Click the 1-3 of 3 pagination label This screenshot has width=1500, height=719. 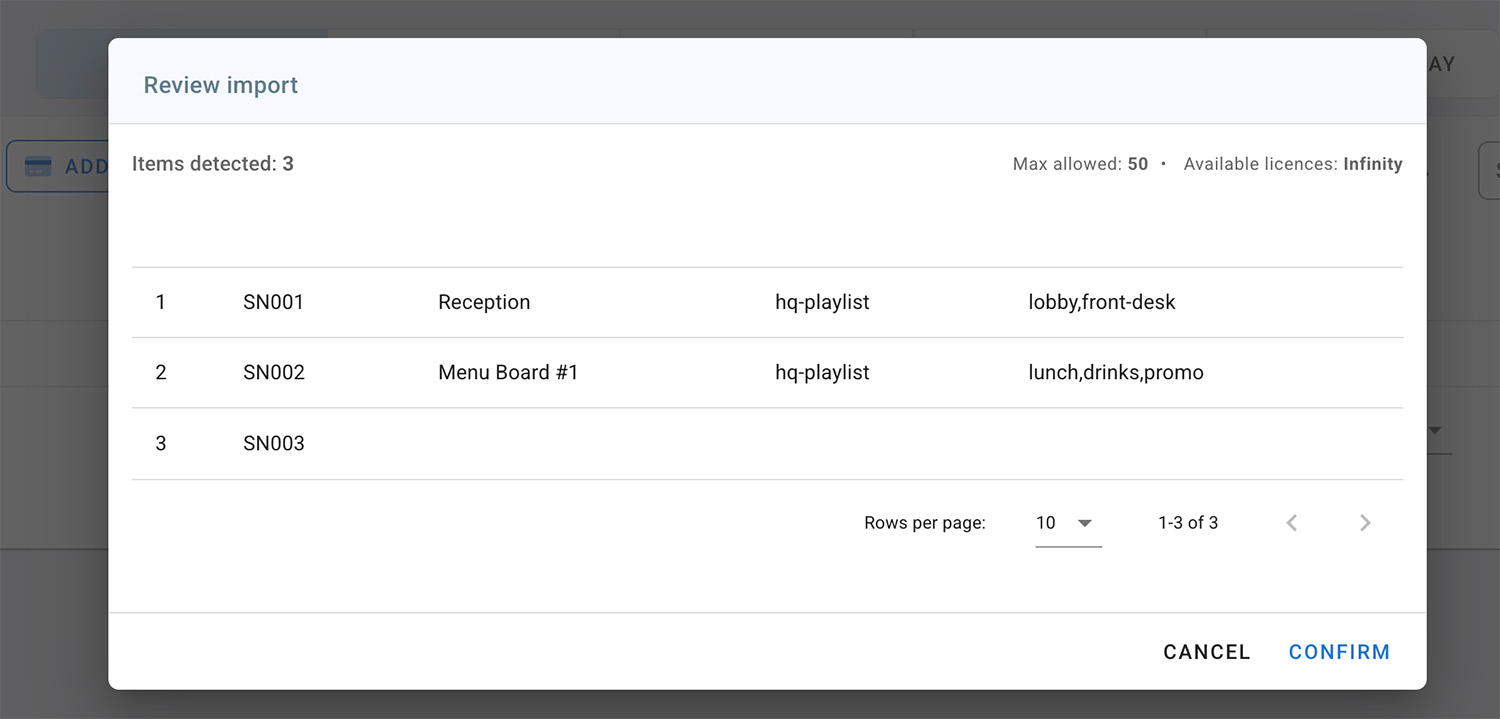tap(1188, 522)
